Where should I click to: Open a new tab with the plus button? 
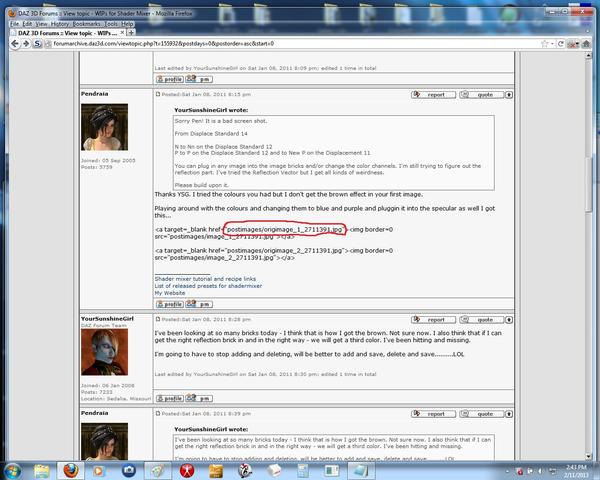[131, 33]
